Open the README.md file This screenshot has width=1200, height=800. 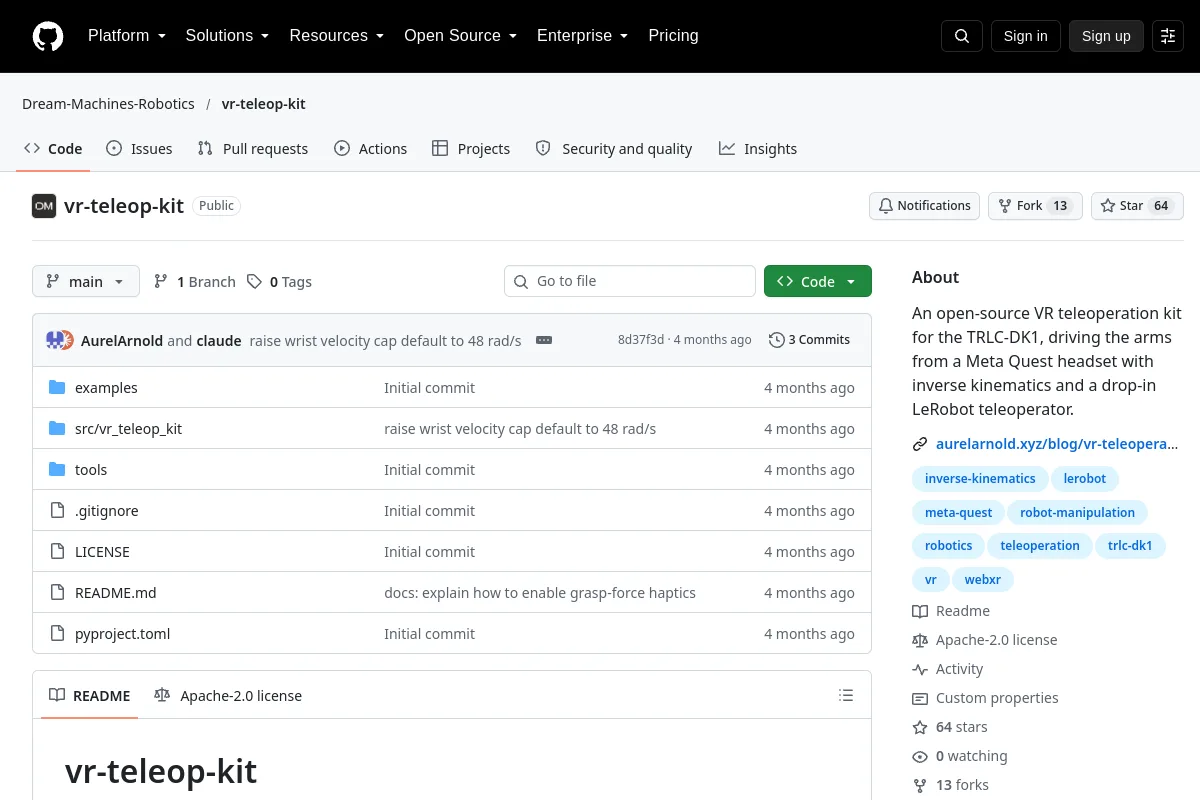tap(116, 592)
